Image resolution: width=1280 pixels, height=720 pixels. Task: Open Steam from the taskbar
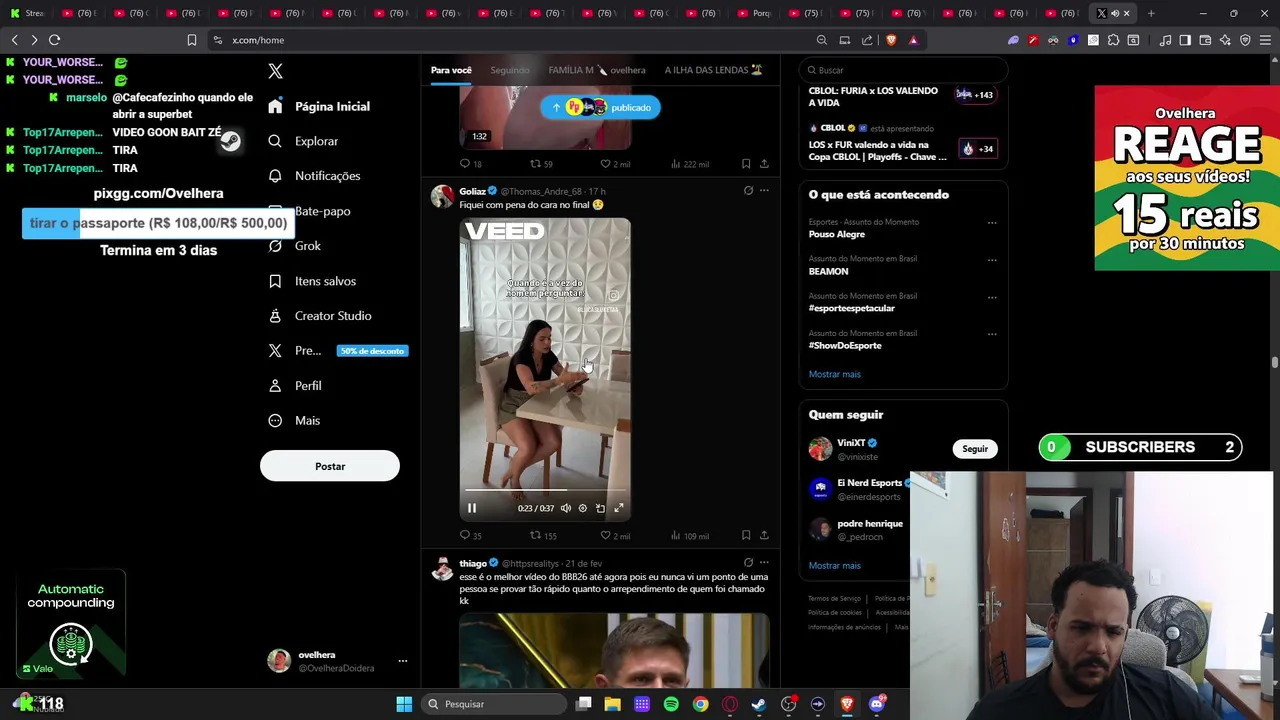point(759,704)
